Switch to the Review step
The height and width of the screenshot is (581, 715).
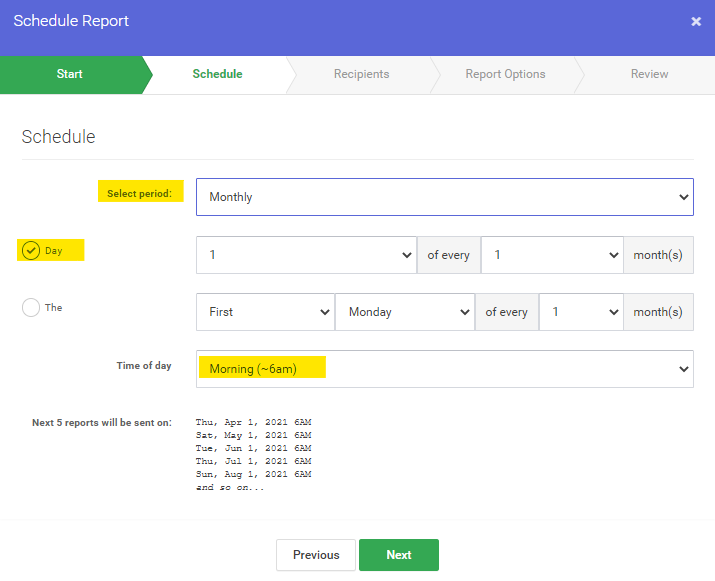[649, 74]
